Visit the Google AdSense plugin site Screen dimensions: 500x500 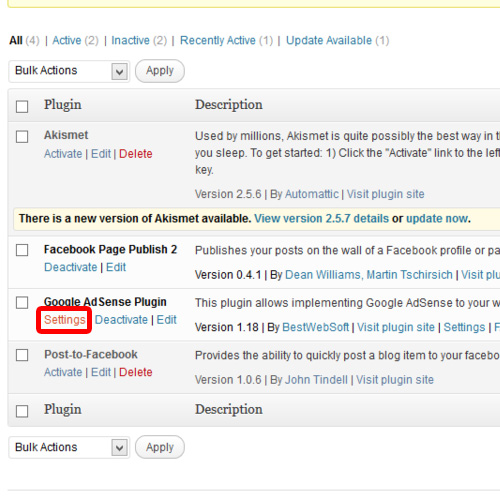pyautogui.click(x=396, y=327)
